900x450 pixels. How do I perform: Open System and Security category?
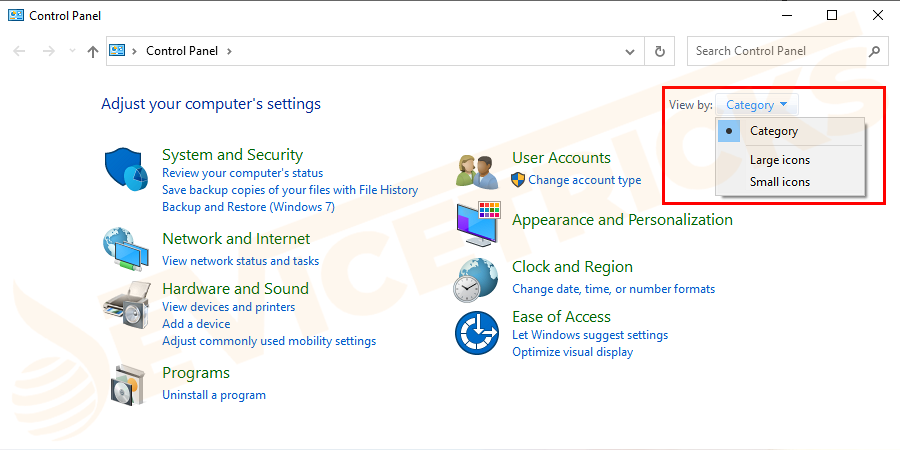[x=232, y=155]
